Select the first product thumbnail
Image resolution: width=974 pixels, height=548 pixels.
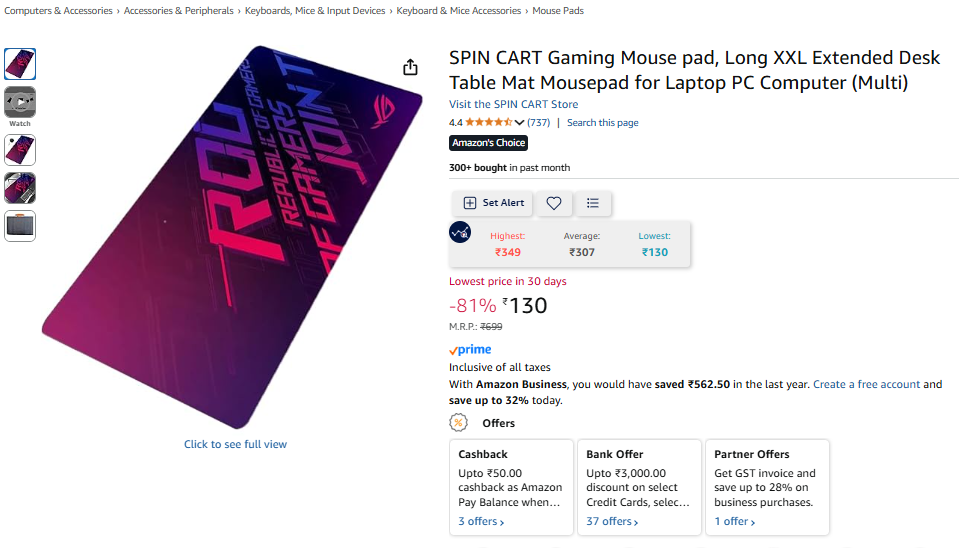coord(20,63)
